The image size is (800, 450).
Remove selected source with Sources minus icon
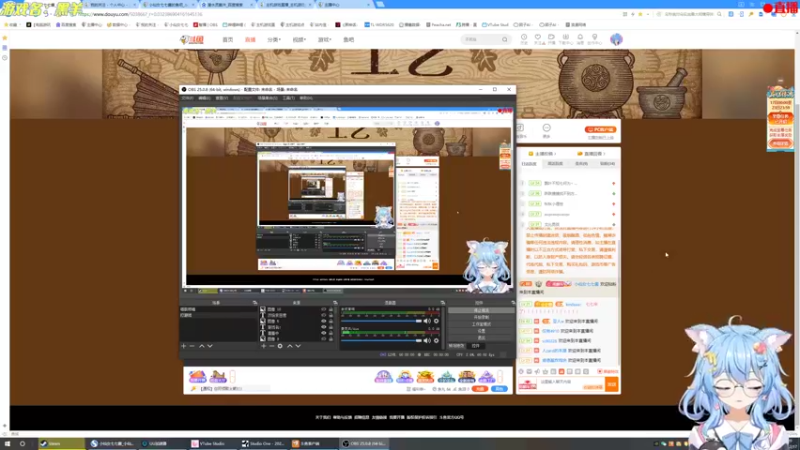(271, 346)
